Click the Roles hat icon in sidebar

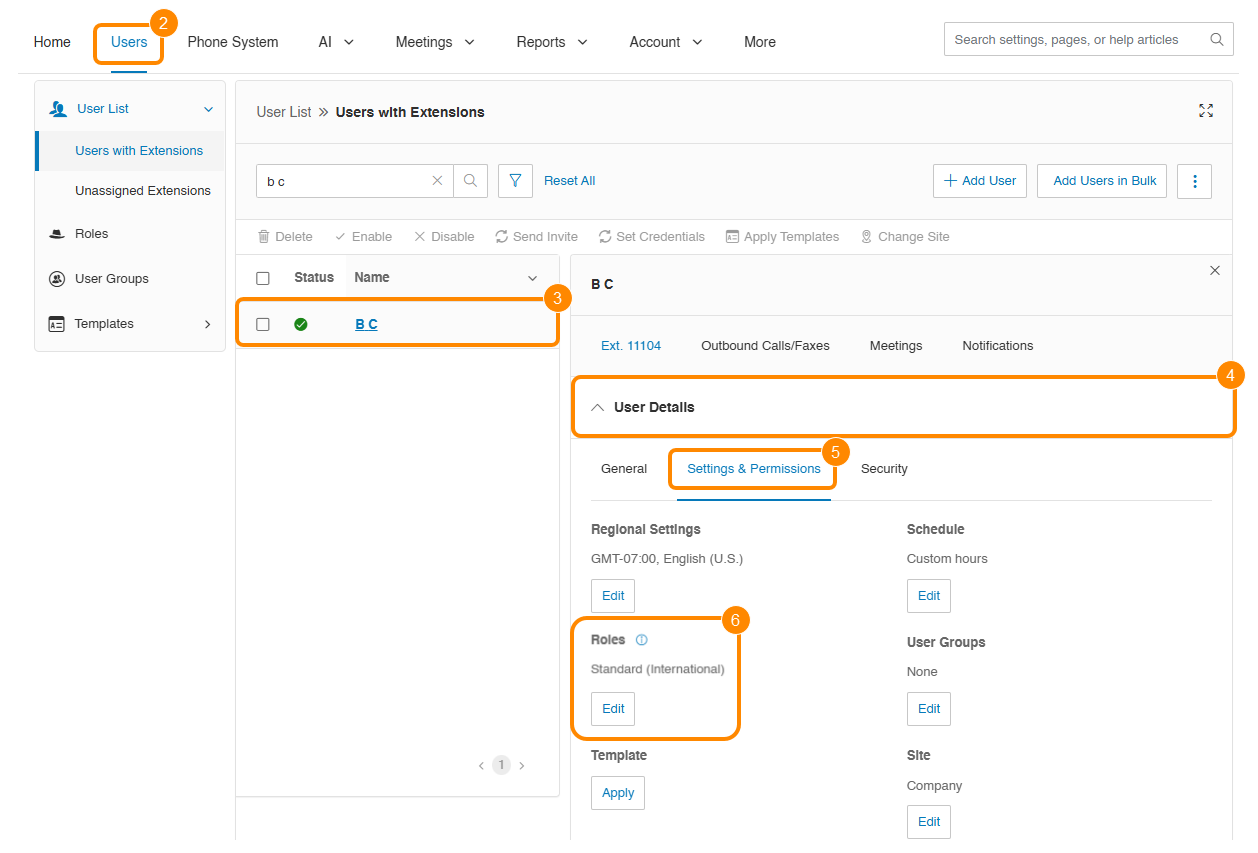(57, 234)
